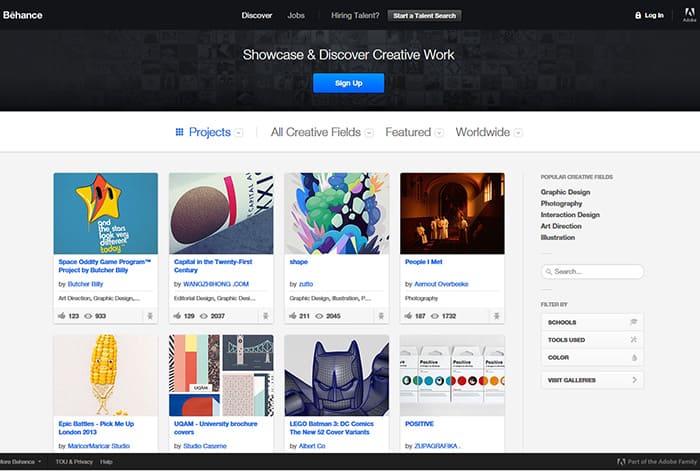The height and width of the screenshot is (471, 700).
Task: Click Adobe icon in footer
Action: pyautogui.click(x=621, y=462)
